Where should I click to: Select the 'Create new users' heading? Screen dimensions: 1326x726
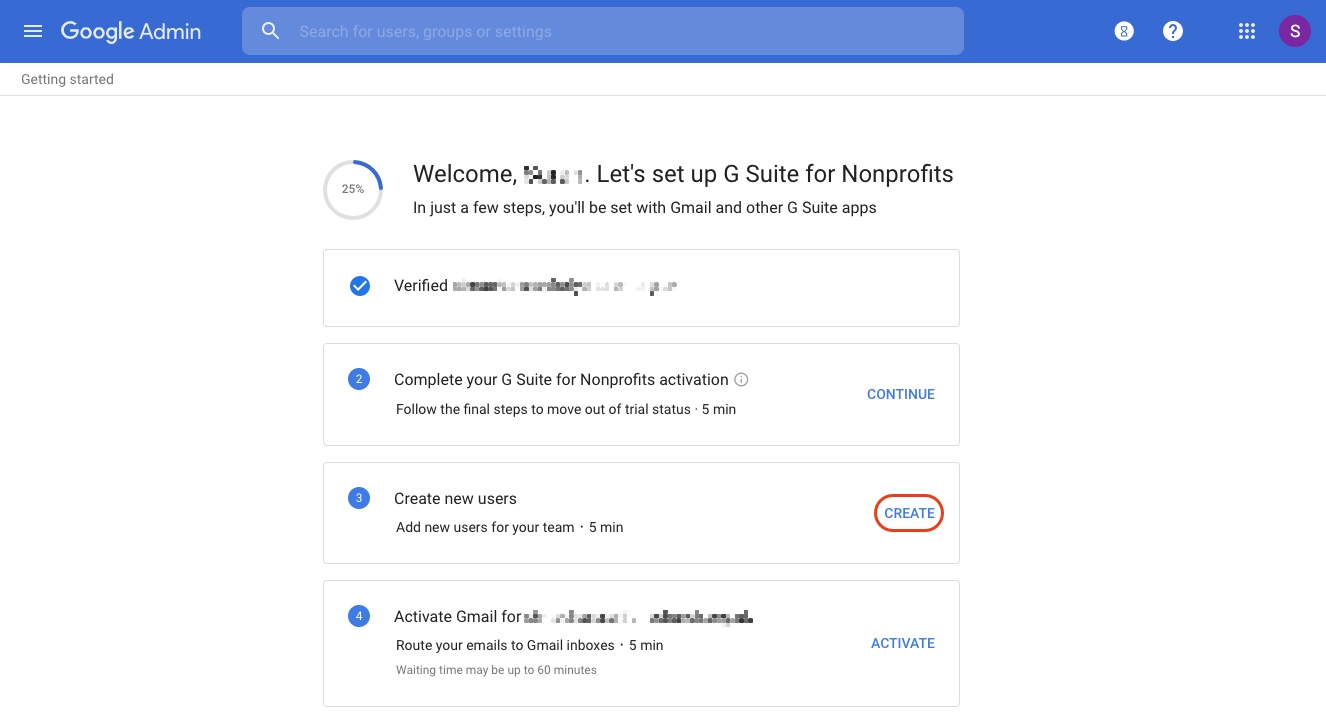click(x=455, y=498)
